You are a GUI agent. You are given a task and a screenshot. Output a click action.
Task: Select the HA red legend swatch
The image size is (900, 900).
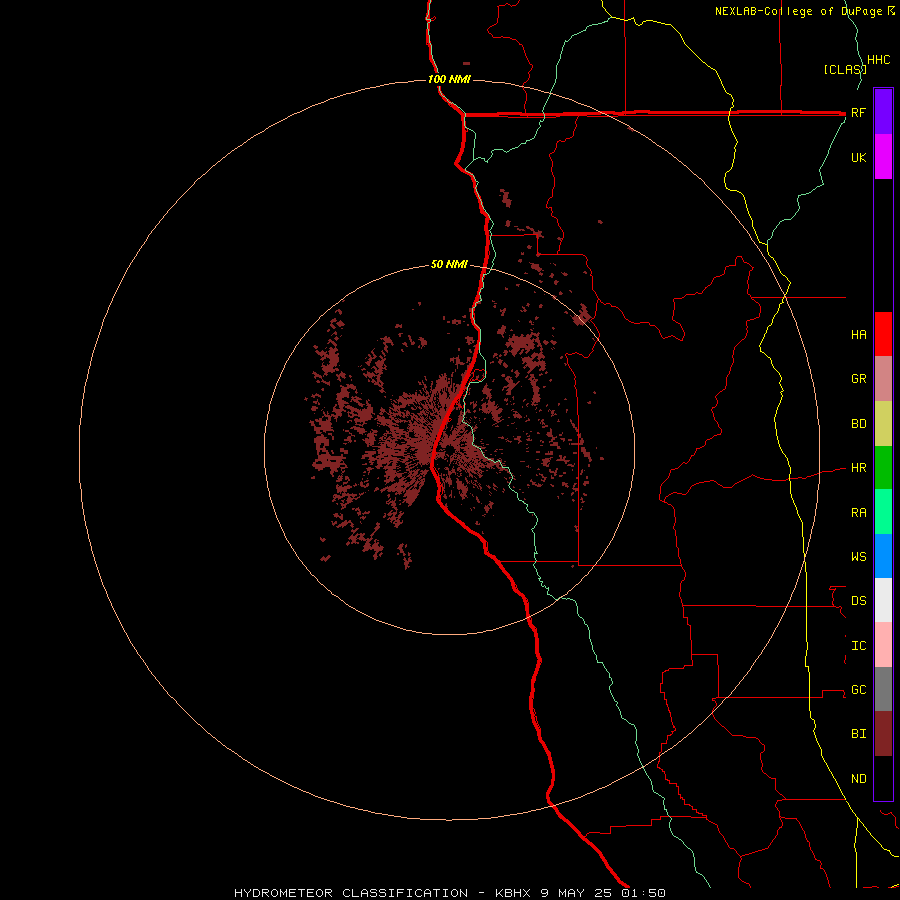click(883, 334)
